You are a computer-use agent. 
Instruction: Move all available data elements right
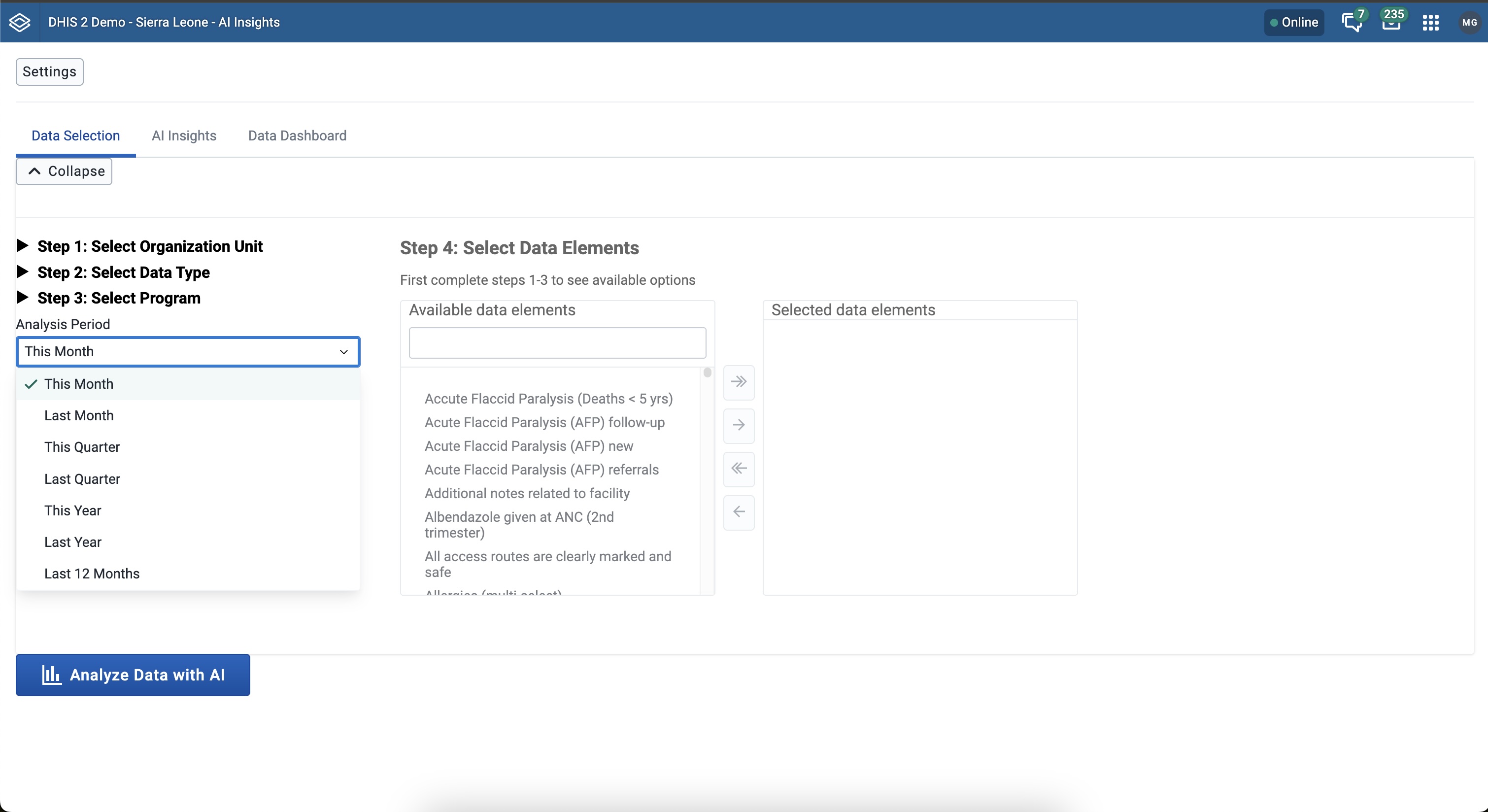tap(739, 382)
